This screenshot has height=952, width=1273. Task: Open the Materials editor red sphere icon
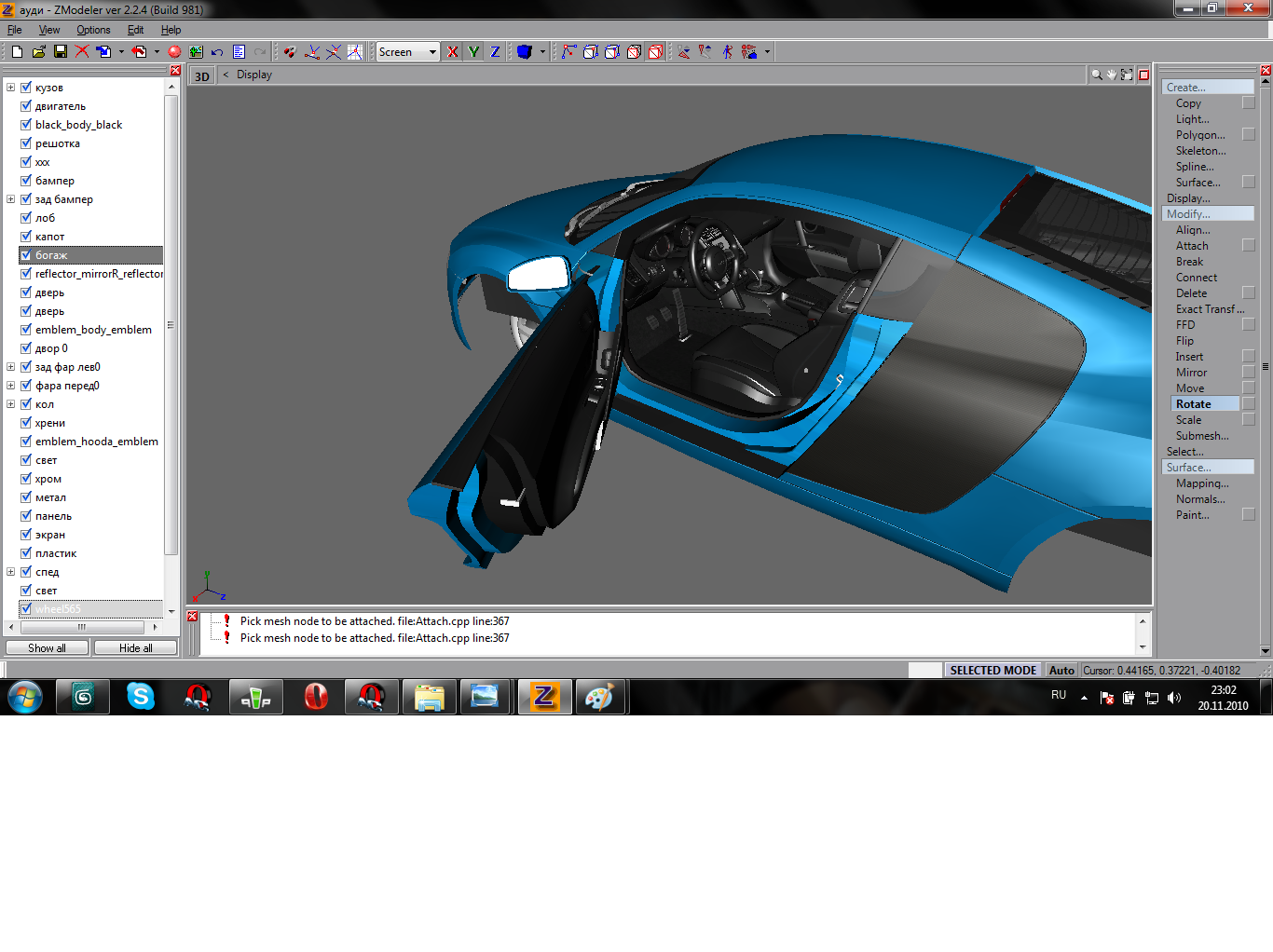point(174,52)
